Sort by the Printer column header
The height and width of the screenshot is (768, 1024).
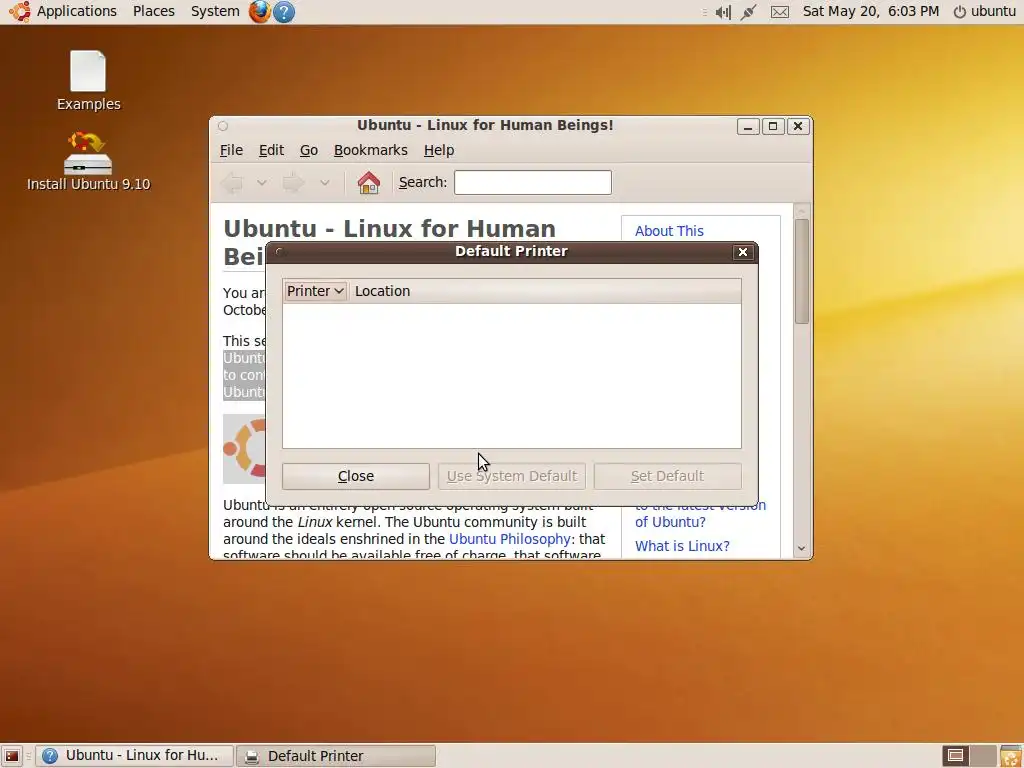(315, 291)
